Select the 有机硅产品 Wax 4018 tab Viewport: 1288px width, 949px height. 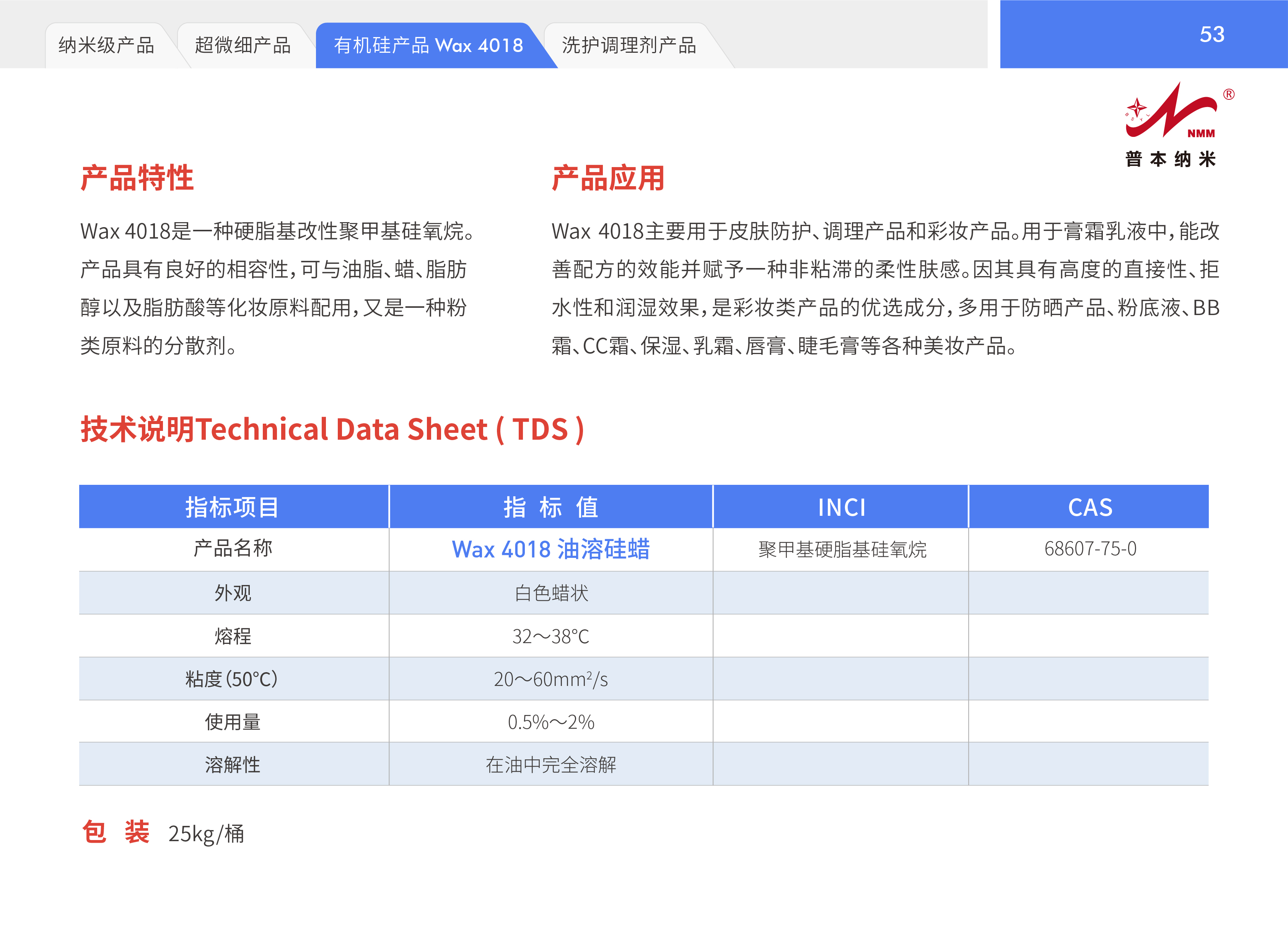tap(428, 45)
